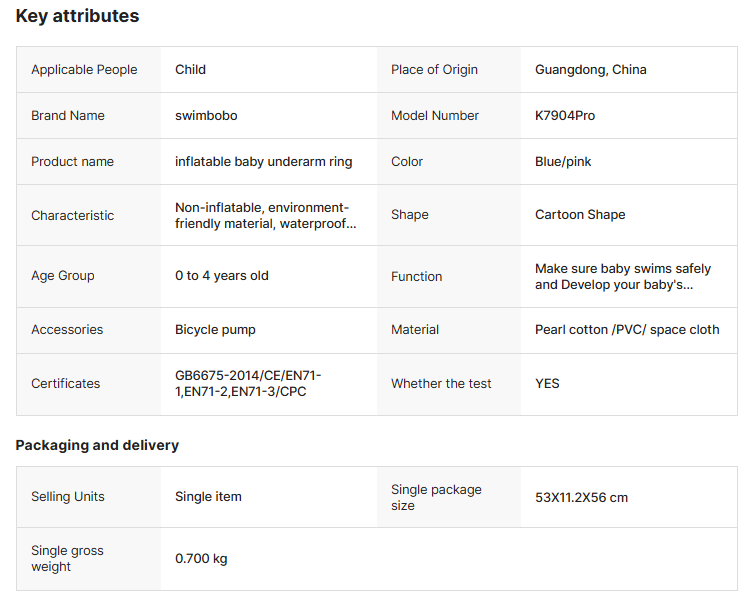Click the Certificates value starting GB6675-2014
The height and width of the screenshot is (603, 748).
tap(248, 383)
